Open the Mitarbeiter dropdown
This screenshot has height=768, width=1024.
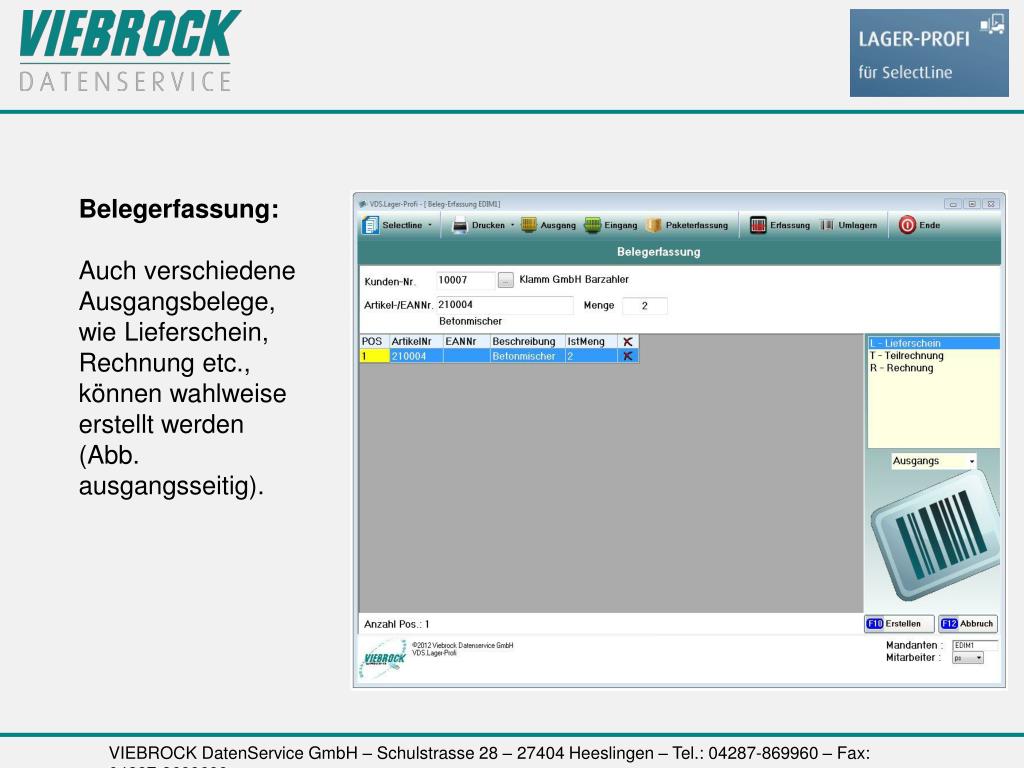point(968,658)
